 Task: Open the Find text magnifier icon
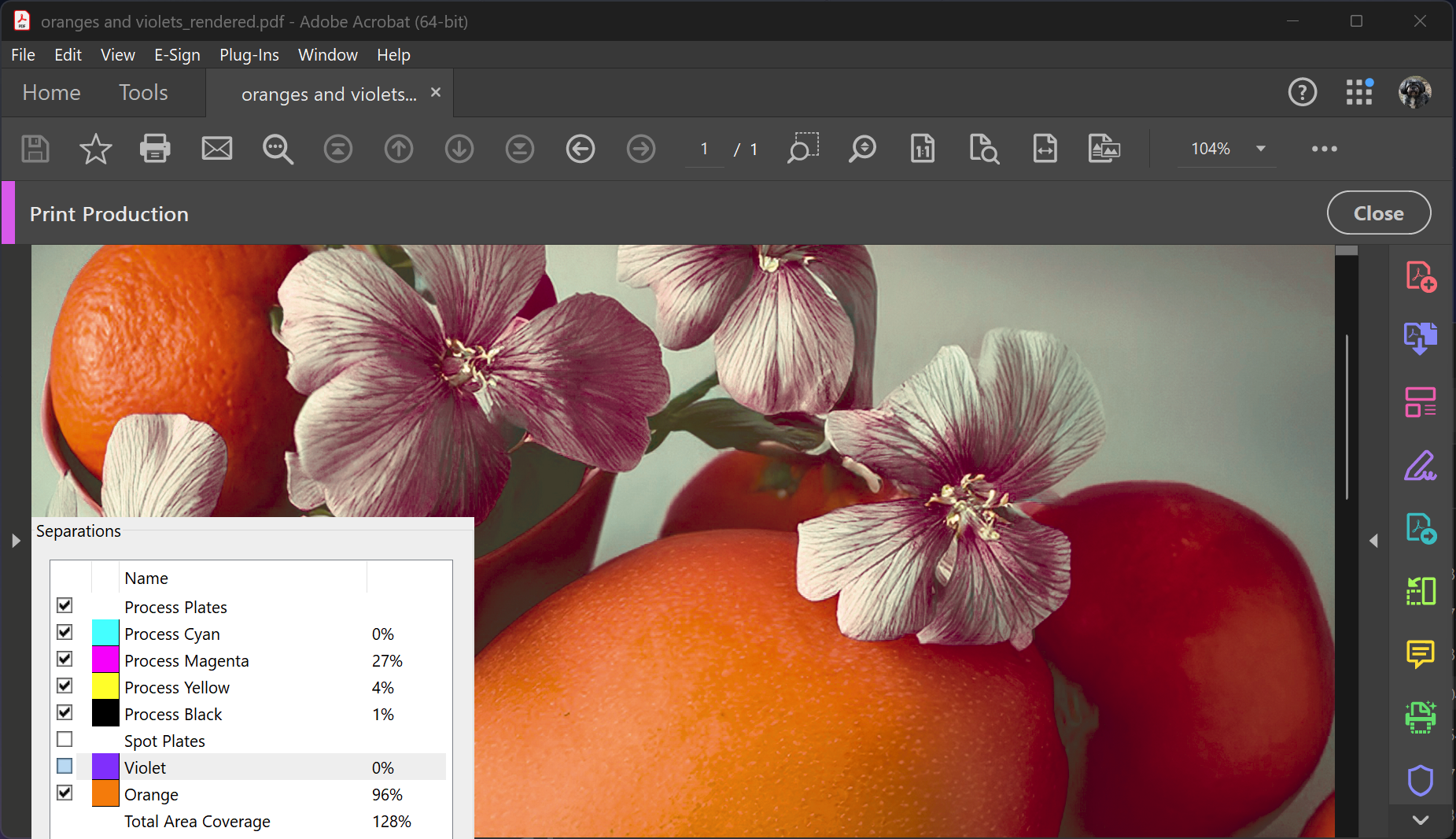click(278, 149)
